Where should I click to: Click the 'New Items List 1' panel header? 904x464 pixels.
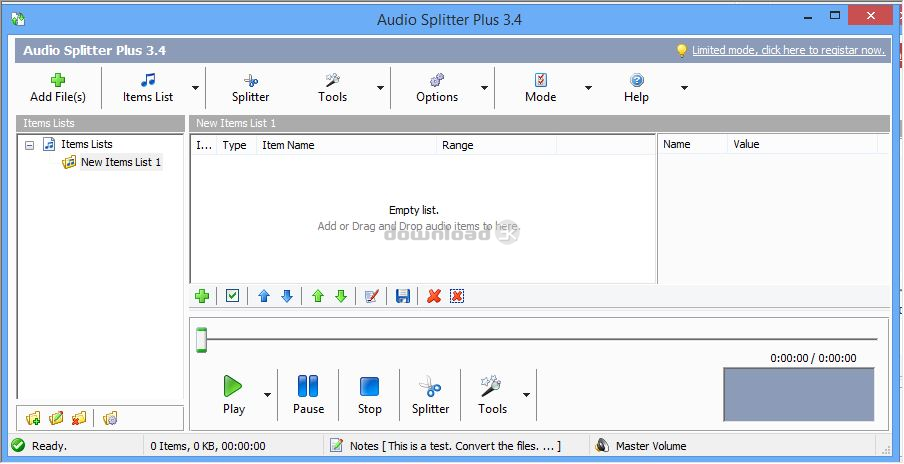pos(539,123)
